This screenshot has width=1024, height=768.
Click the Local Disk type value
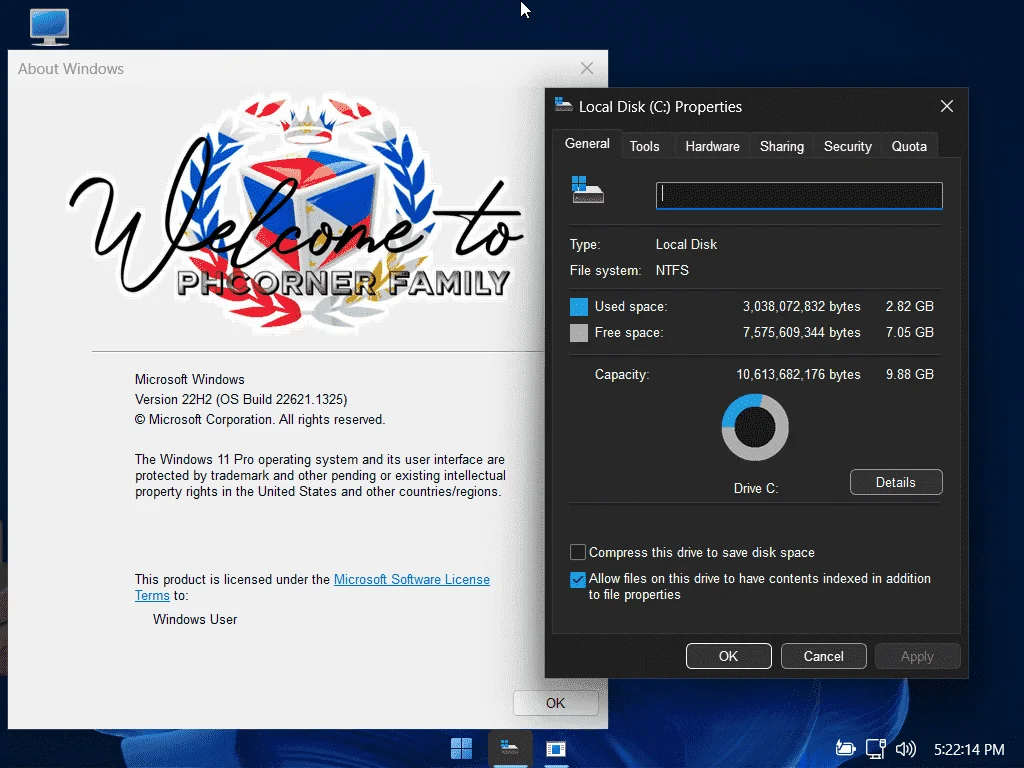pos(686,244)
